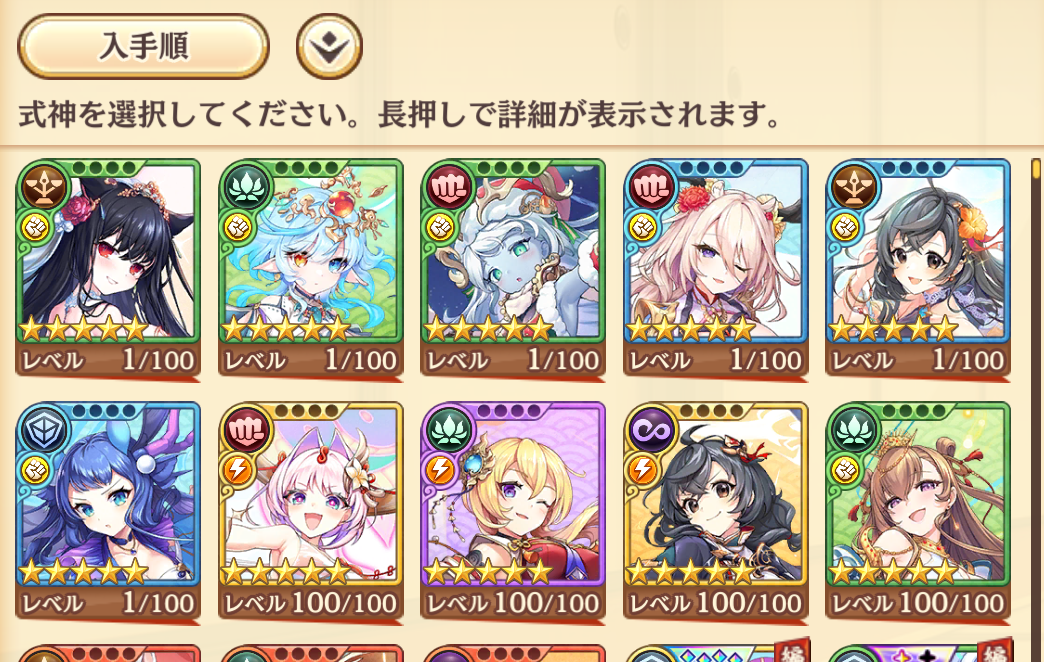Click the fist role icon on the snowy blue-skinned character
Screen dimensions: 1044x662
click(x=449, y=187)
